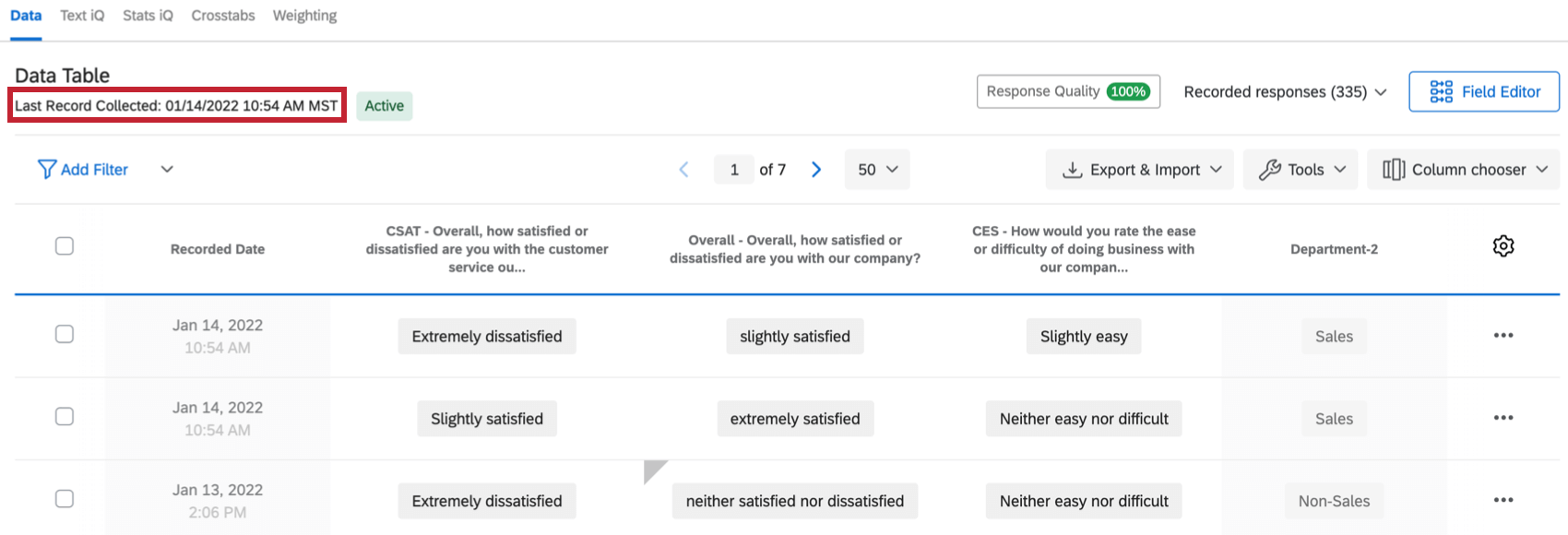Click the next page arrow

815,169
